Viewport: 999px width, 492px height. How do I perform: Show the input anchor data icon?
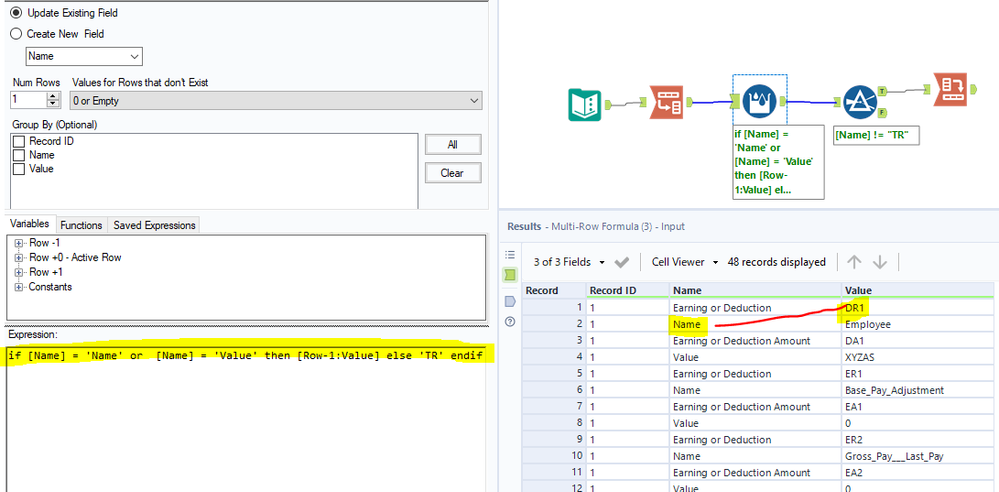coord(510,275)
